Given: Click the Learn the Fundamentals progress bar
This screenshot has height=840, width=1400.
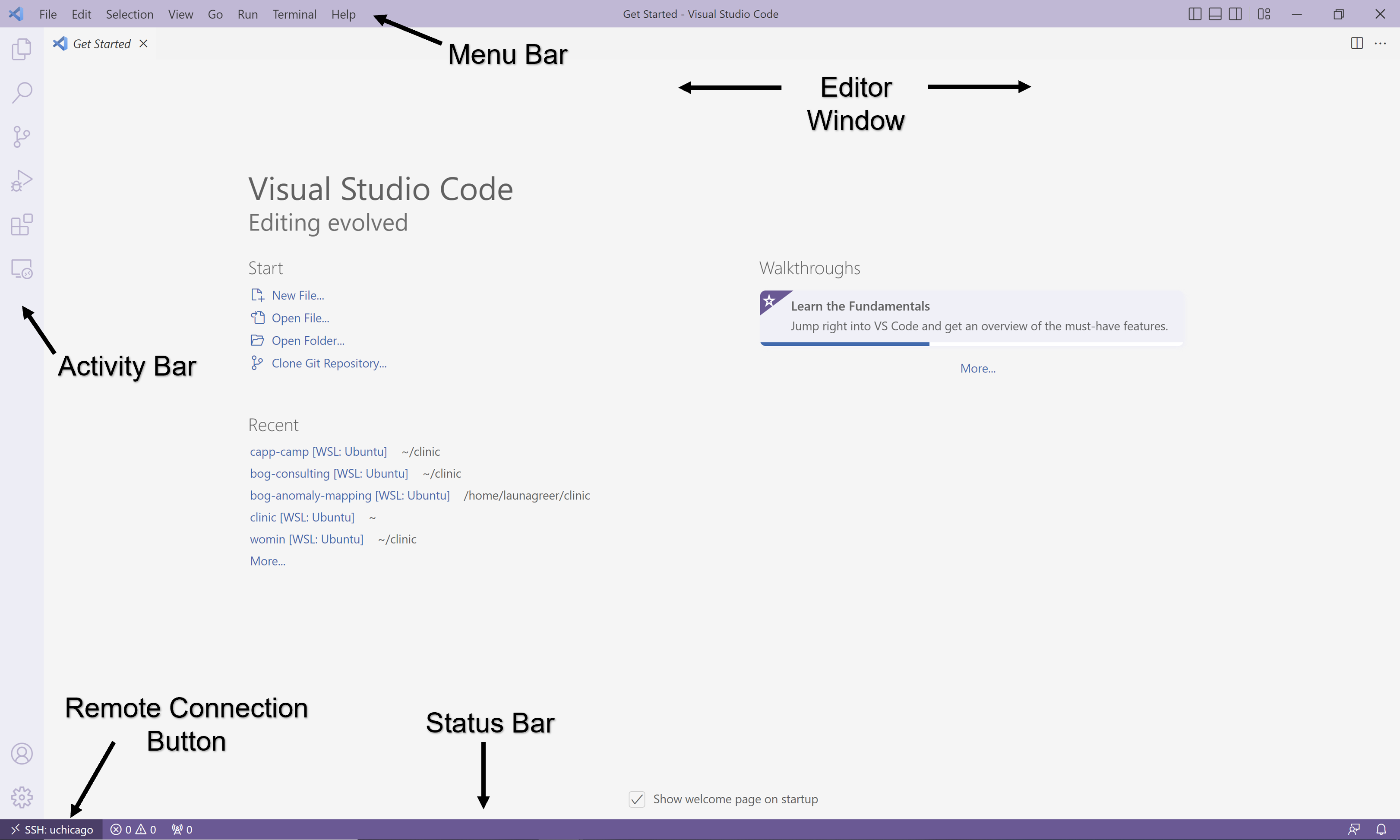Looking at the screenshot, I should 971,344.
